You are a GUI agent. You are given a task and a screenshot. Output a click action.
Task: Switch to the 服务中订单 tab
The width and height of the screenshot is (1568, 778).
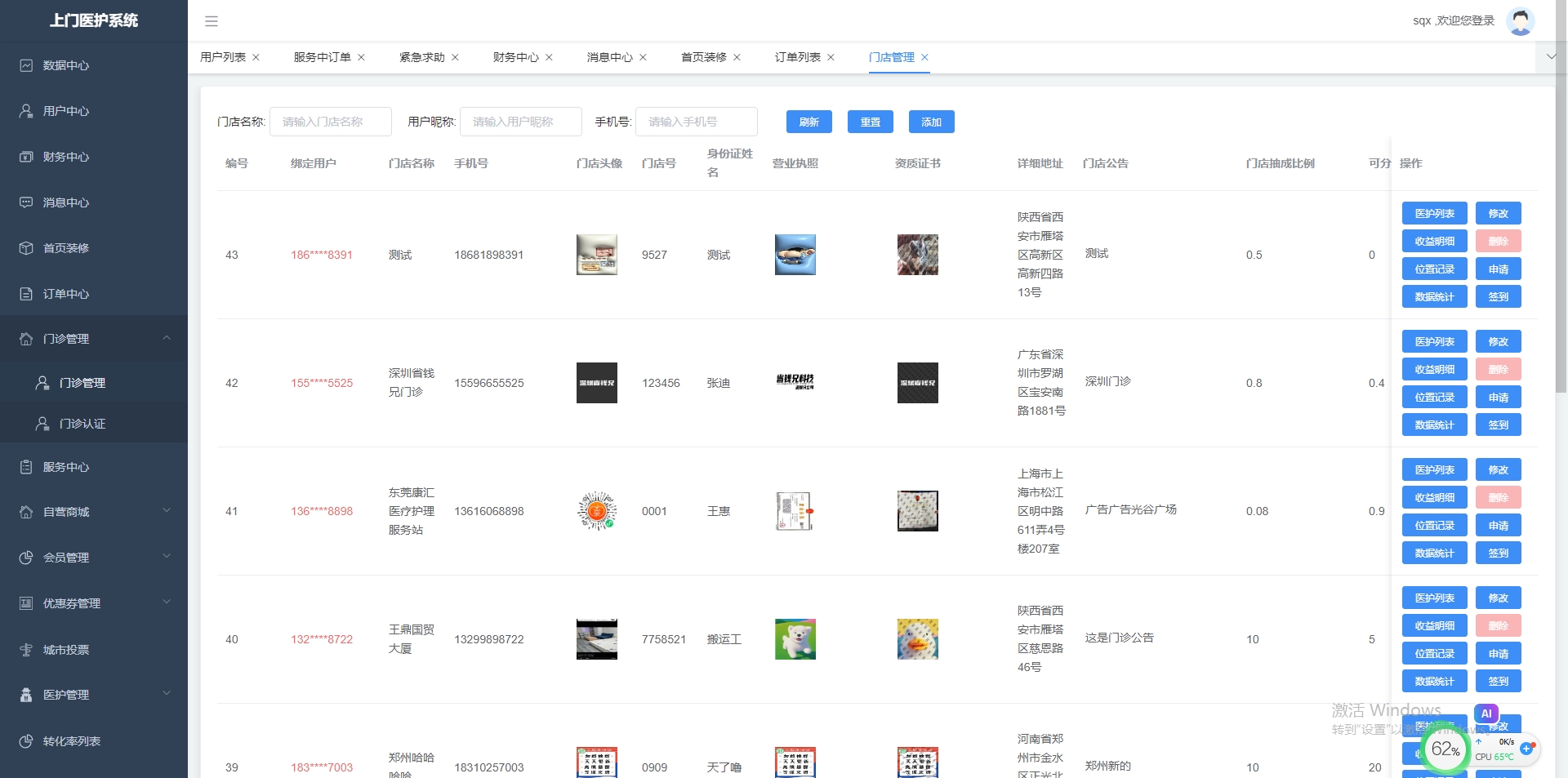click(x=322, y=57)
